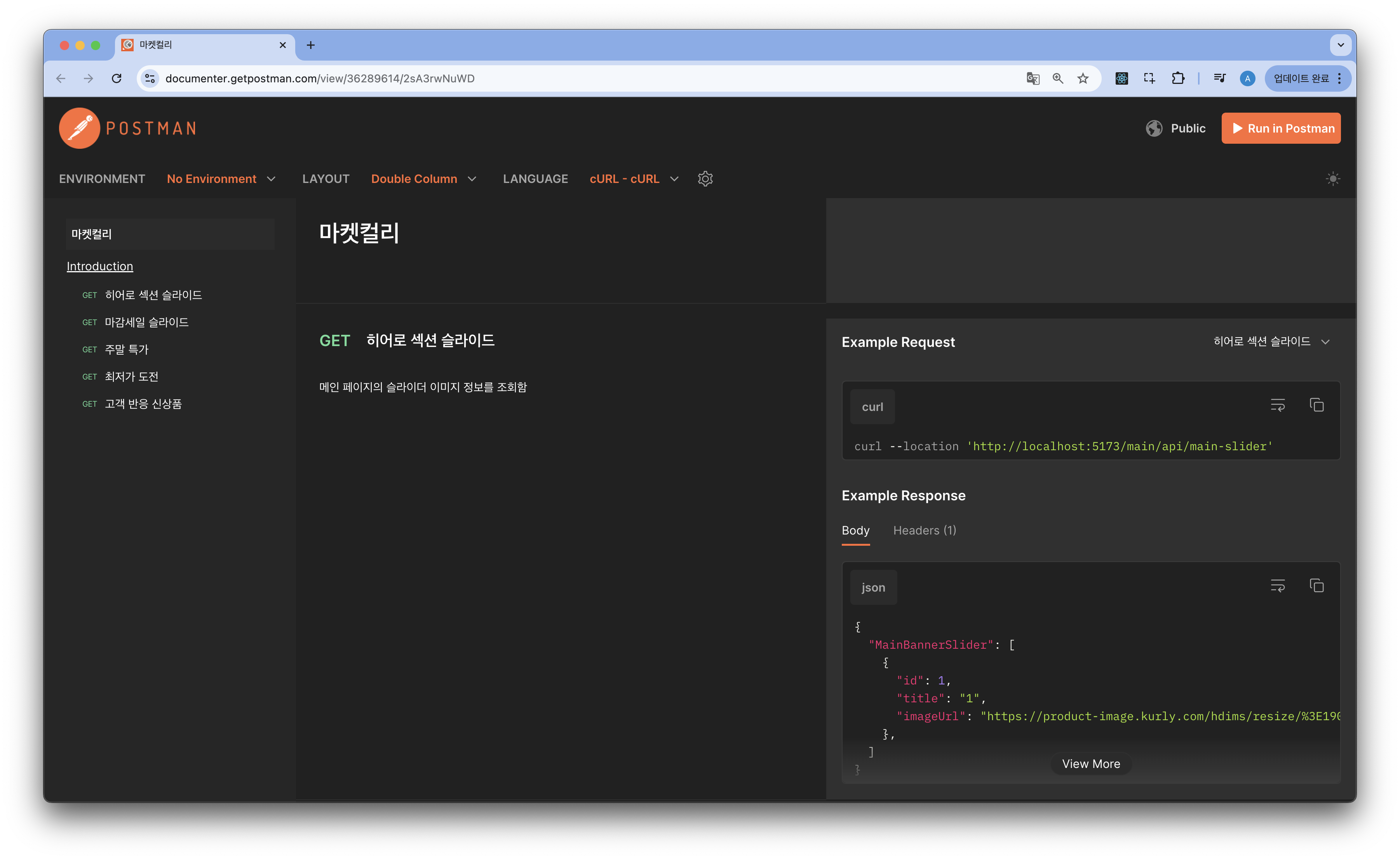Viewport: 1400px width, 860px height.
Task: Copy the json response body
Action: [x=1316, y=586]
